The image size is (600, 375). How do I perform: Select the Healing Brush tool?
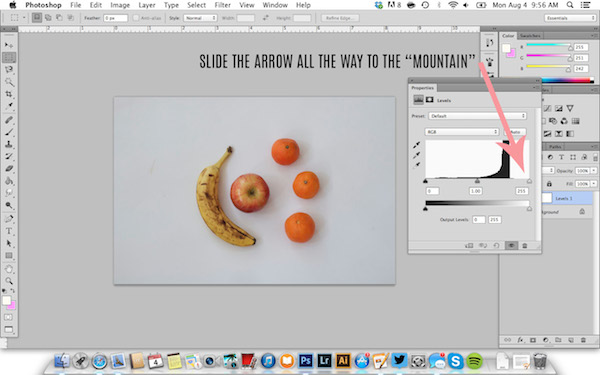(x=9, y=120)
